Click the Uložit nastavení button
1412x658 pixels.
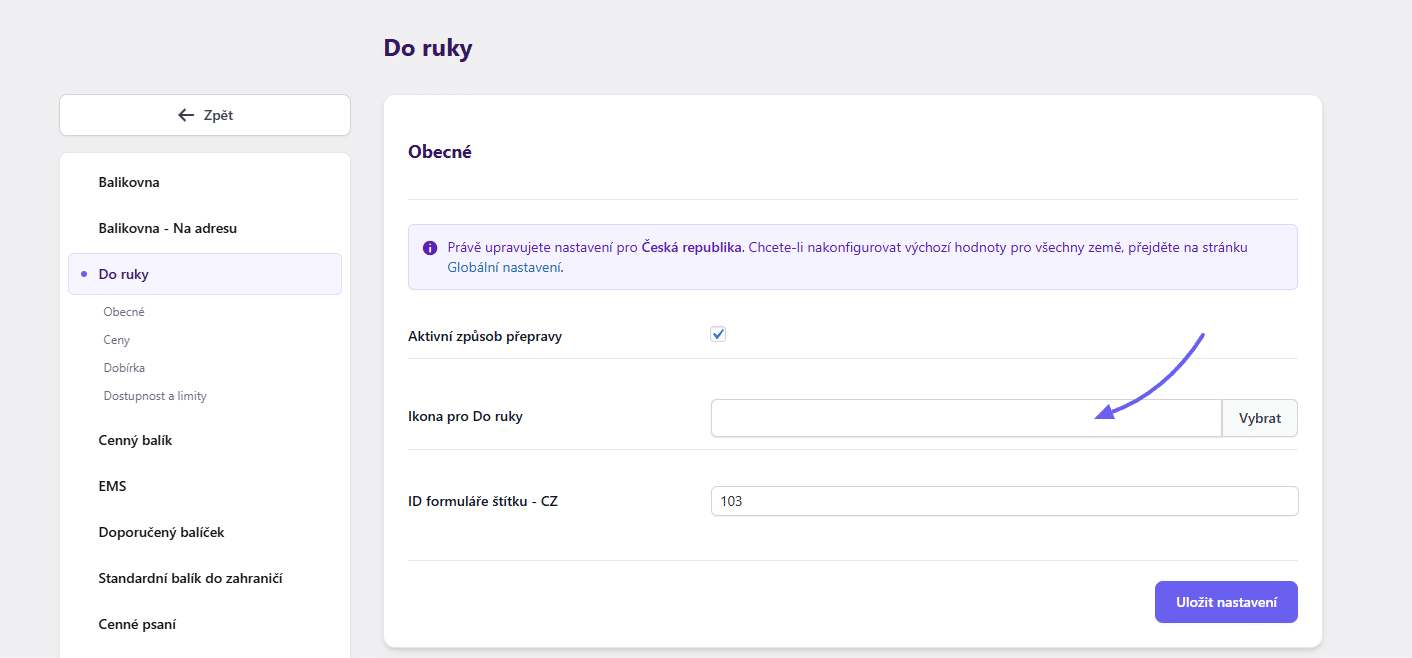1225,602
